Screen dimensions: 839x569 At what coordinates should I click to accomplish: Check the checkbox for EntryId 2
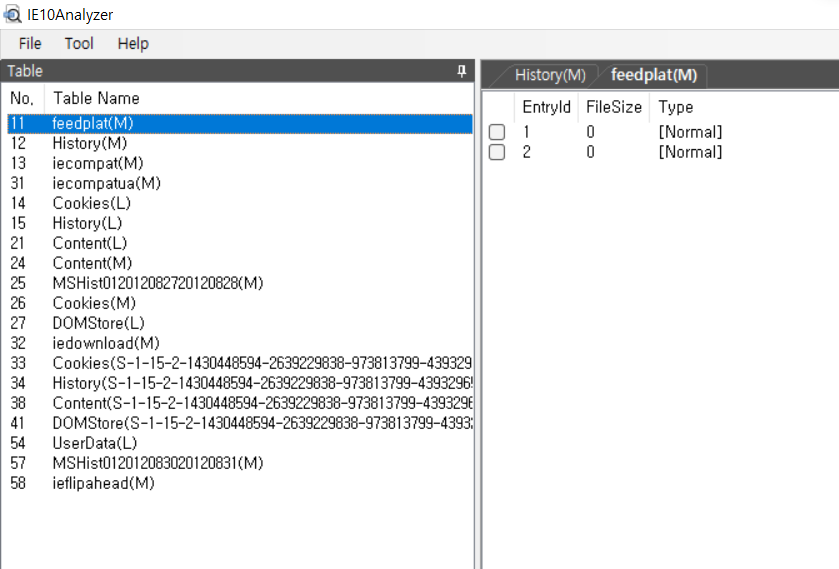(497, 152)
